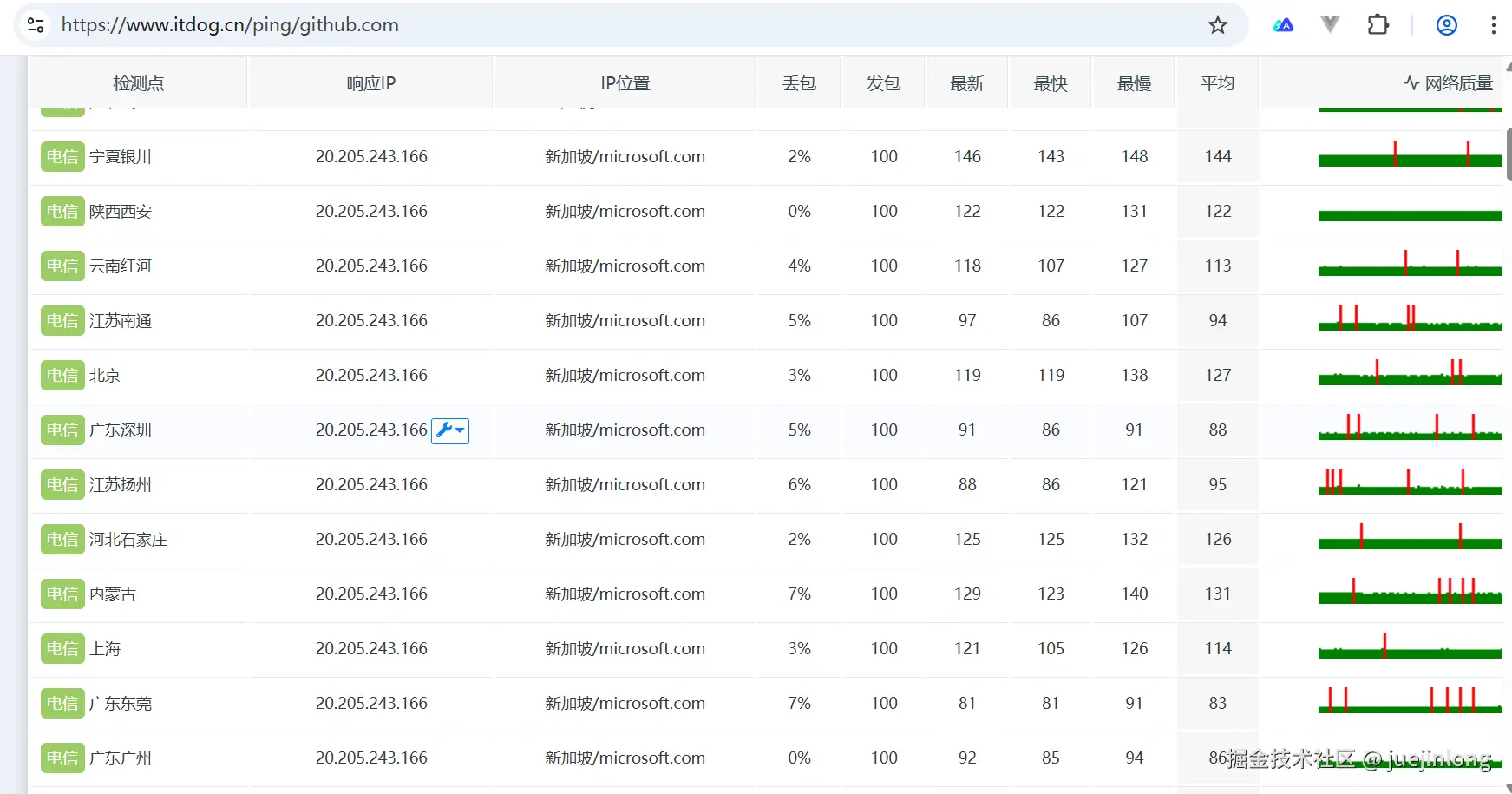Image resolution: width=1512 pixels, height=794 pixels.
Task: Open the browser extensions puzzle icon
Action: coord(1378,24)
